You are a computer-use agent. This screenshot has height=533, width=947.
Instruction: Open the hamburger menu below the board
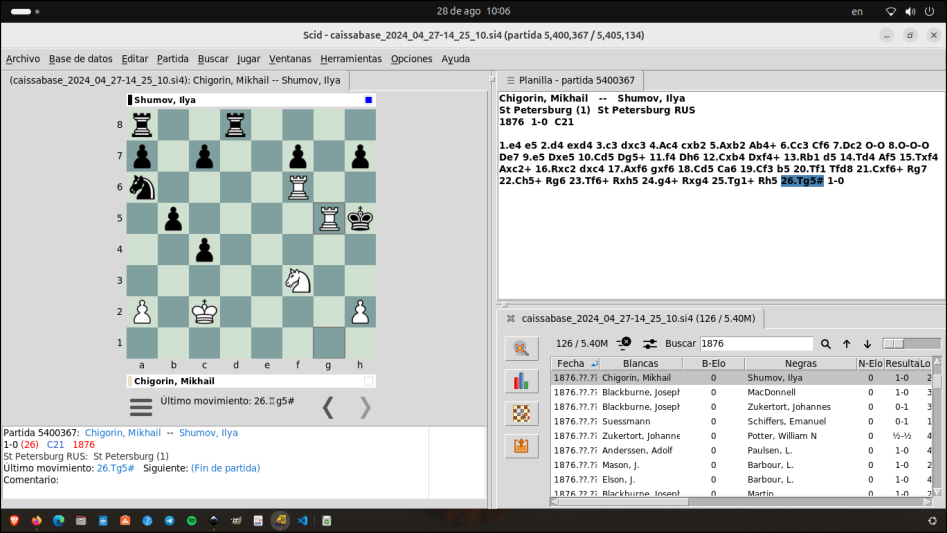141,407
